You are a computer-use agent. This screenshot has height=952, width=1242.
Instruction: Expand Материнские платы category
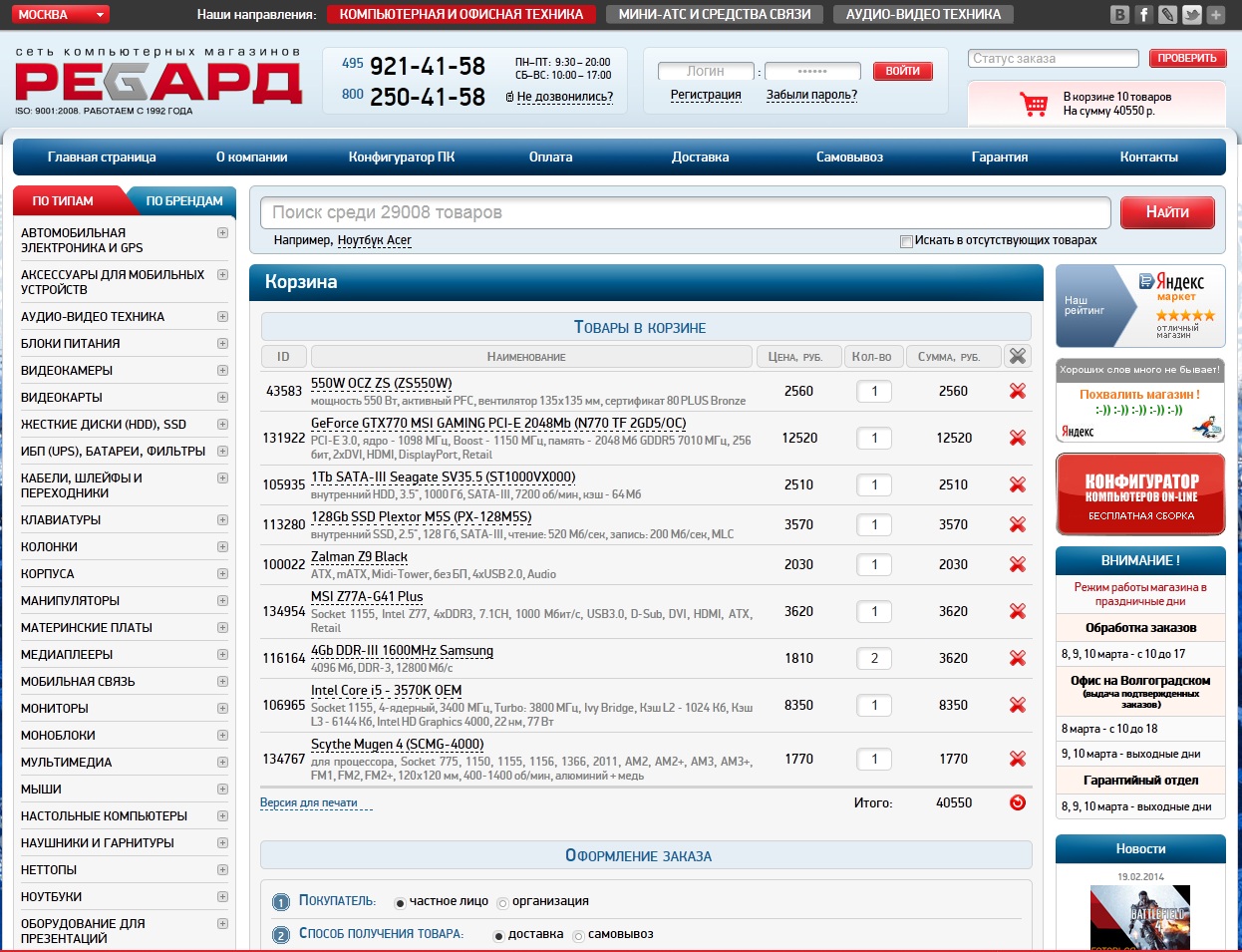pyautogui.click(x=222, y=627)
